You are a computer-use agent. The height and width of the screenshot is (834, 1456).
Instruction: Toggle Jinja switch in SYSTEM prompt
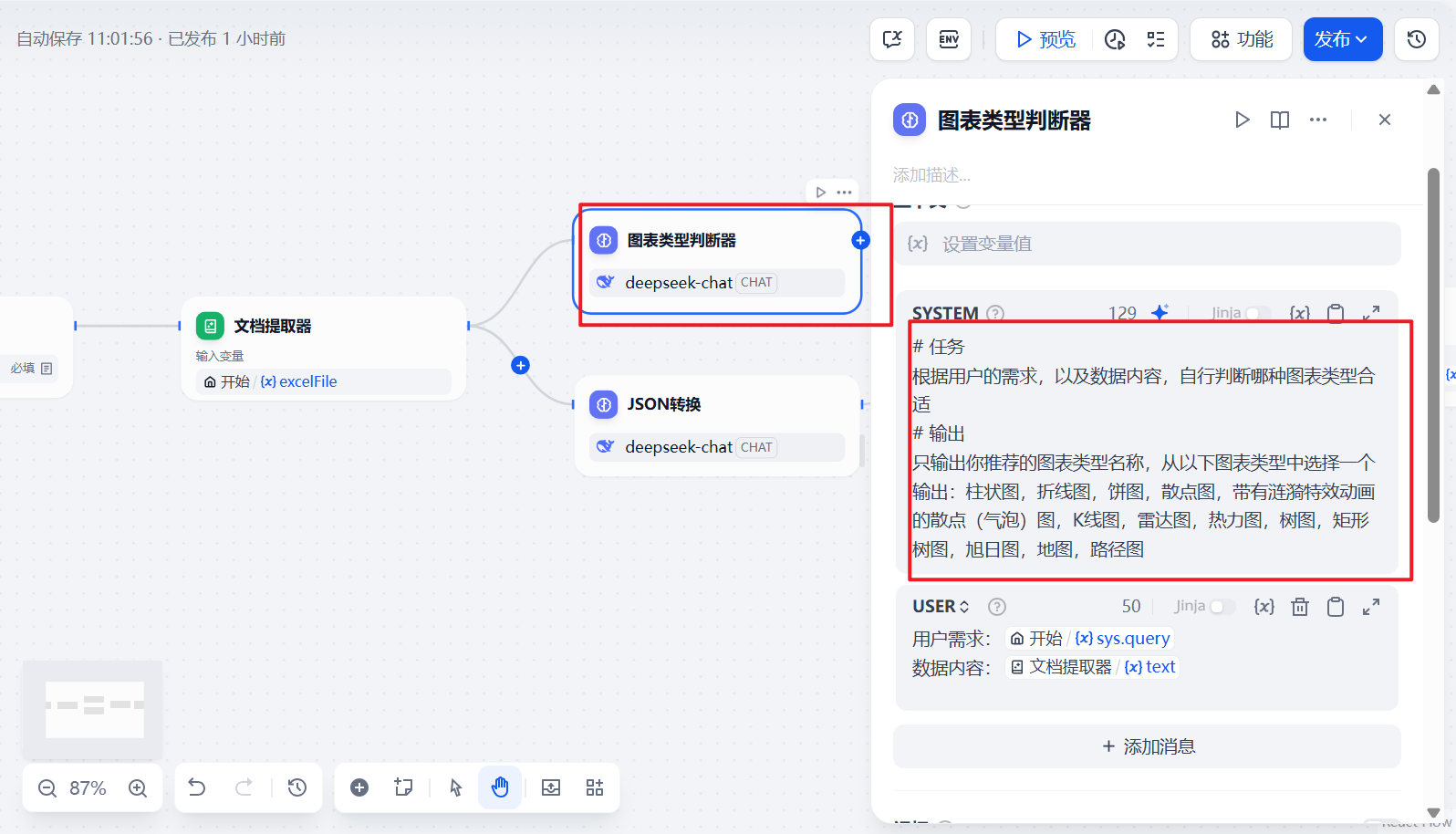(x=1258, y=313)
